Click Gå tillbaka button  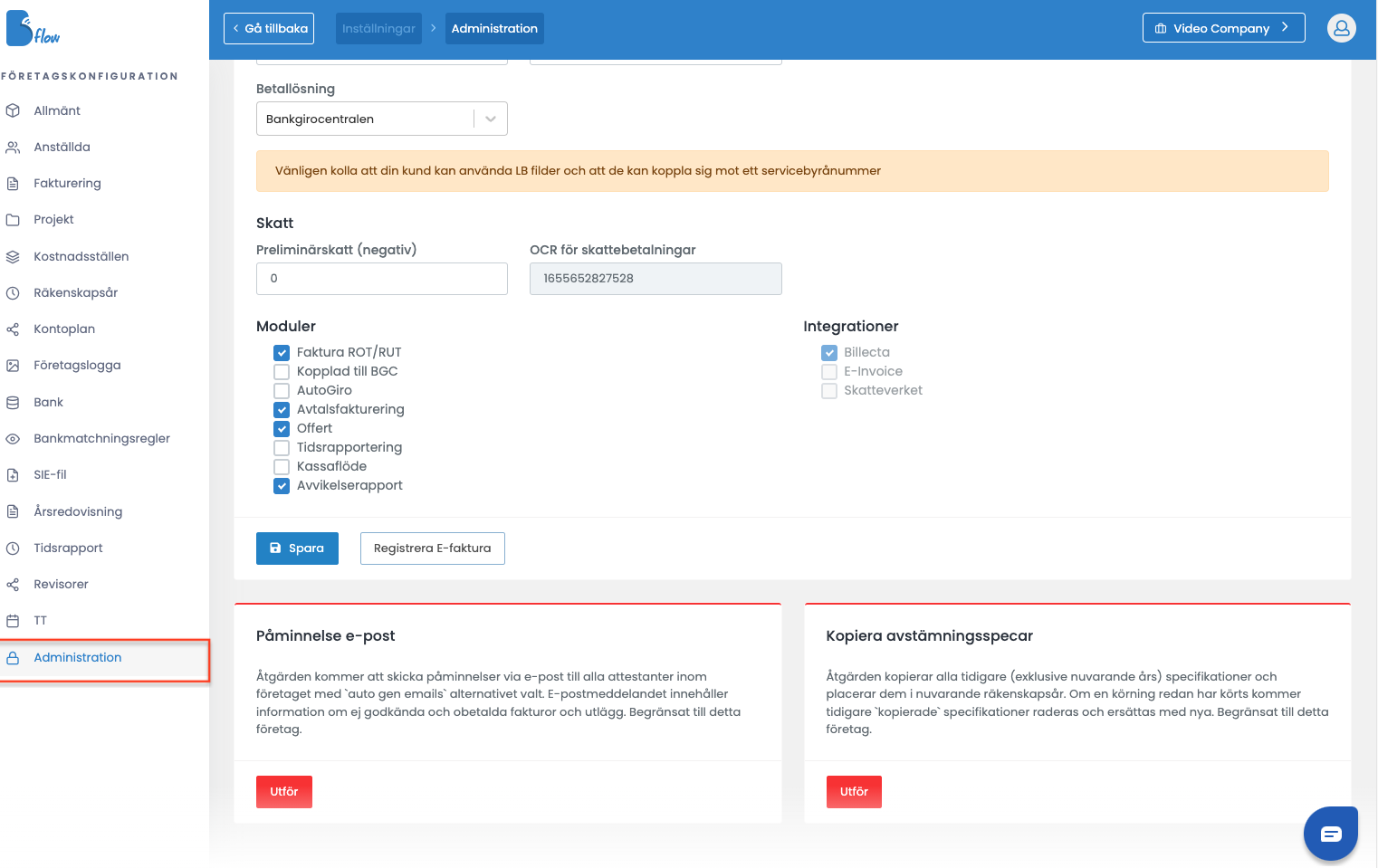click(x=269, y=28)
